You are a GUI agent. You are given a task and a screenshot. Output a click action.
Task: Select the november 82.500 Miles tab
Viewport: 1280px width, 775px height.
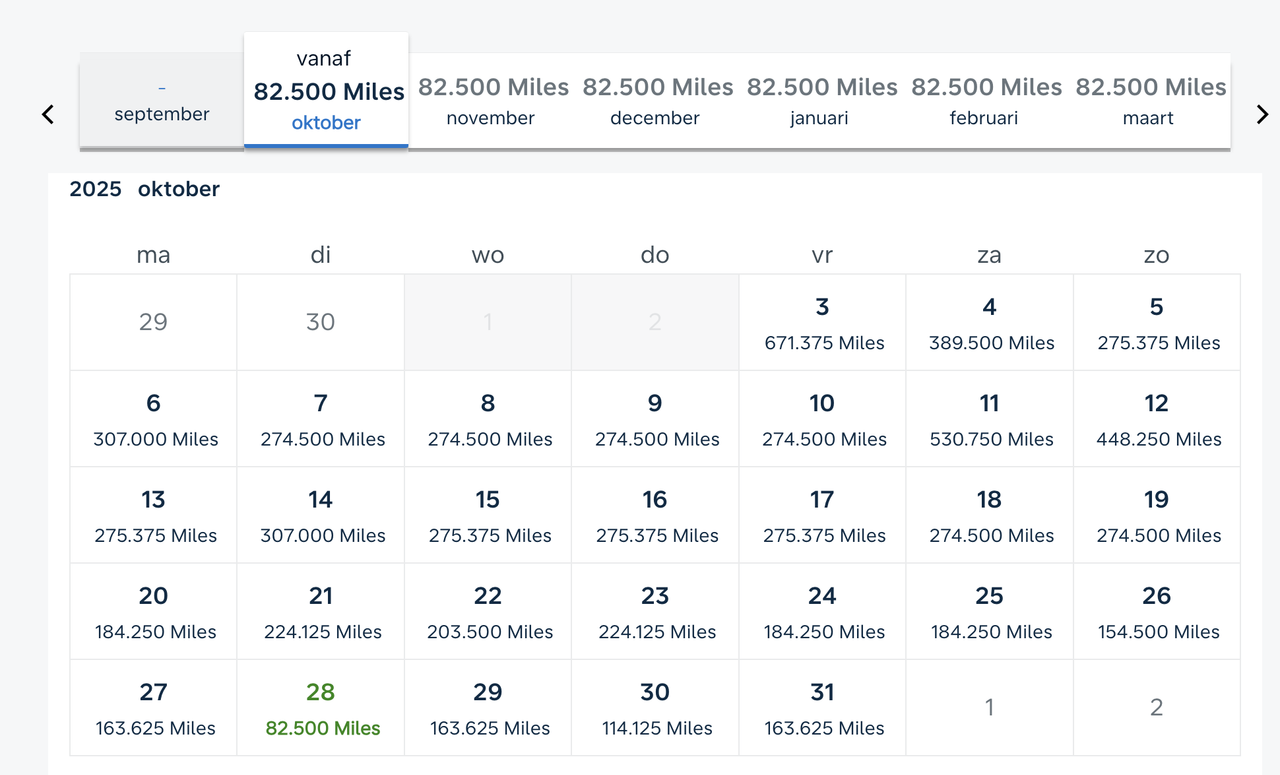point(491,101)
